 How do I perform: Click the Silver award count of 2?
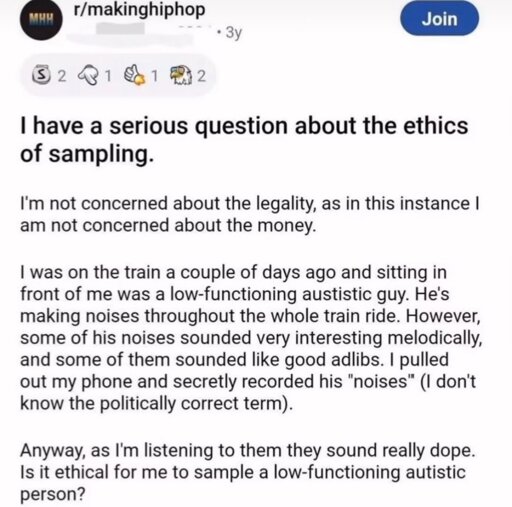pos(62,76)
